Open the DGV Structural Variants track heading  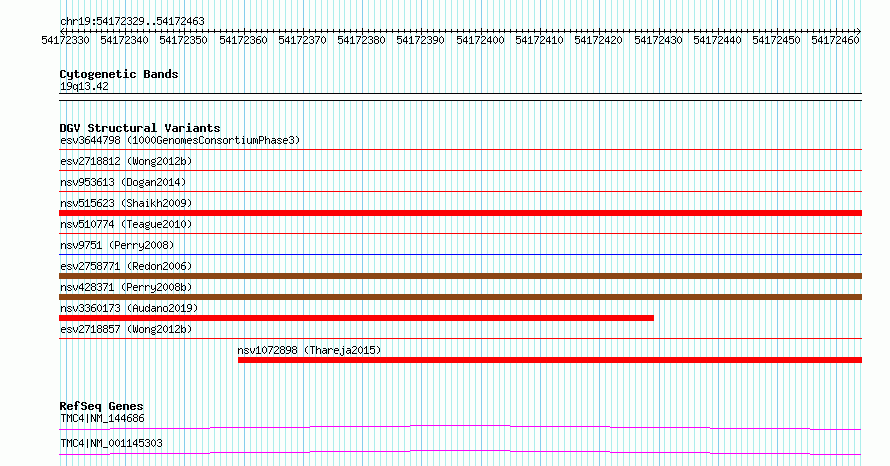point(140,128)
